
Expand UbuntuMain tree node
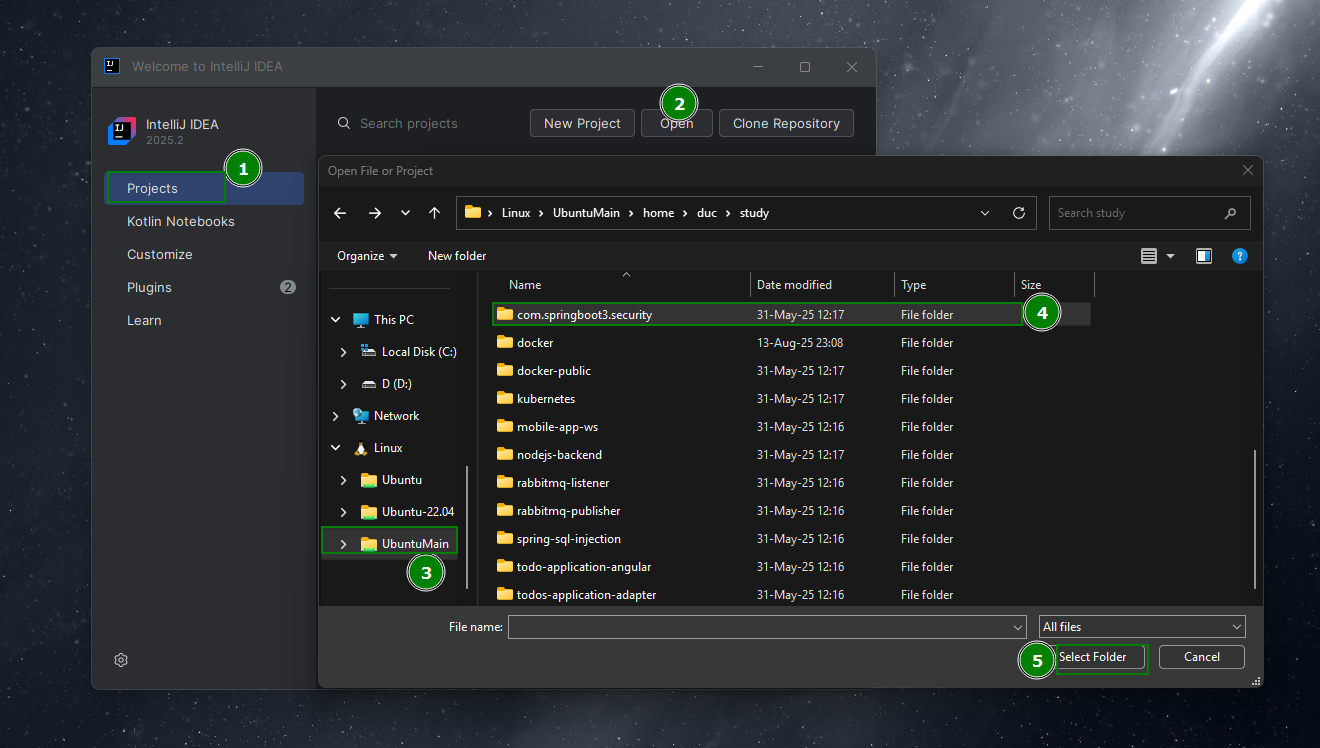tap(344, 544)
